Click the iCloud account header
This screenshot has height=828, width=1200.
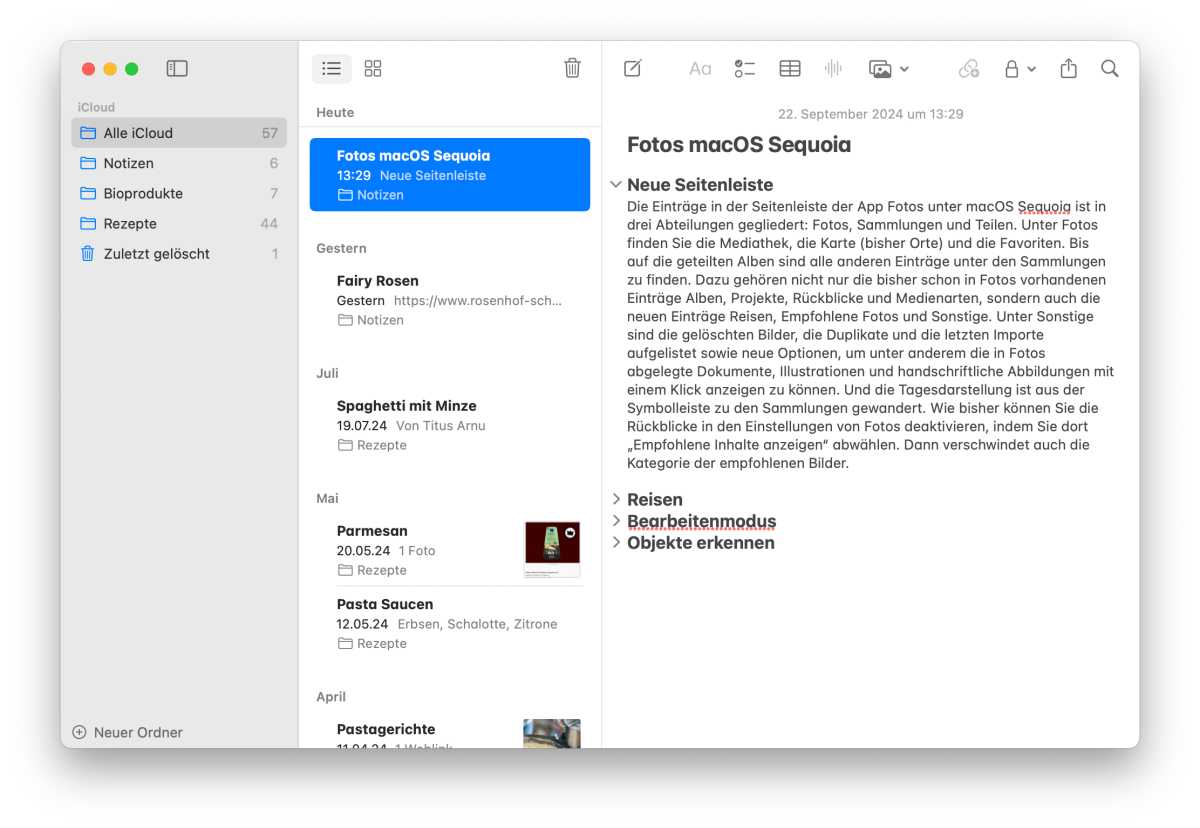point(96,107)
